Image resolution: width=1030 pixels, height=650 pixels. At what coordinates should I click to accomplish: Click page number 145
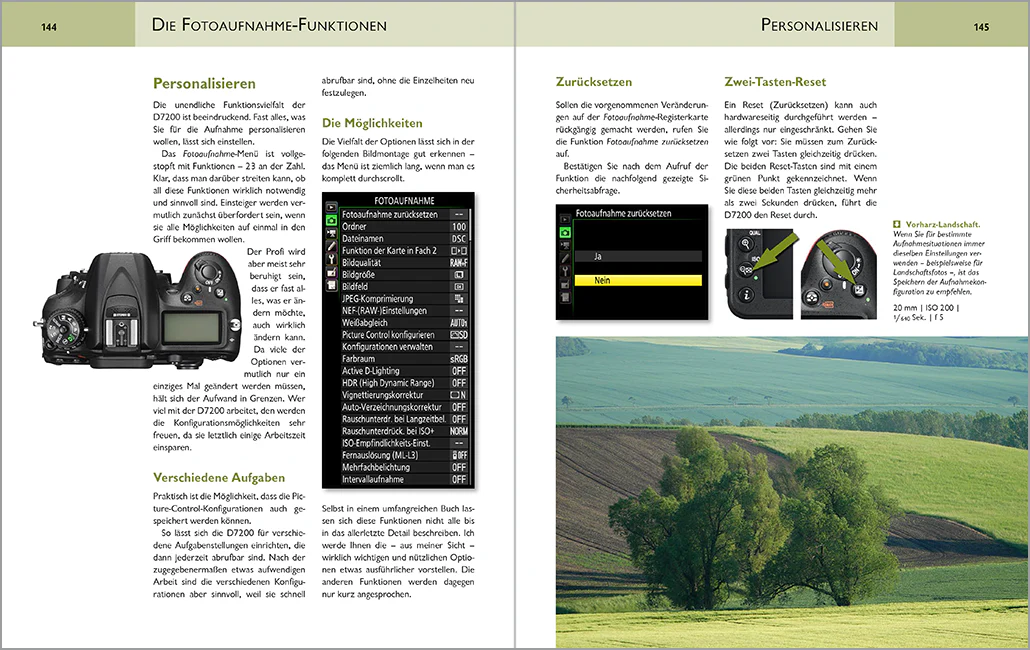pyautogui.click(x=981, y=27)
